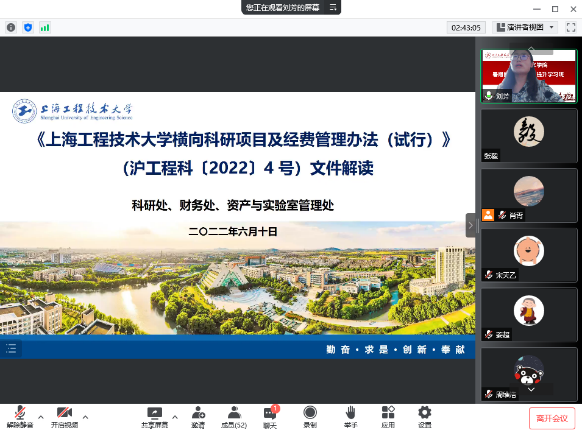The height and width of the screenshot is (433, 582).
Task: Select the Kumamon bear avatar tile
Action: click(529, 374)
